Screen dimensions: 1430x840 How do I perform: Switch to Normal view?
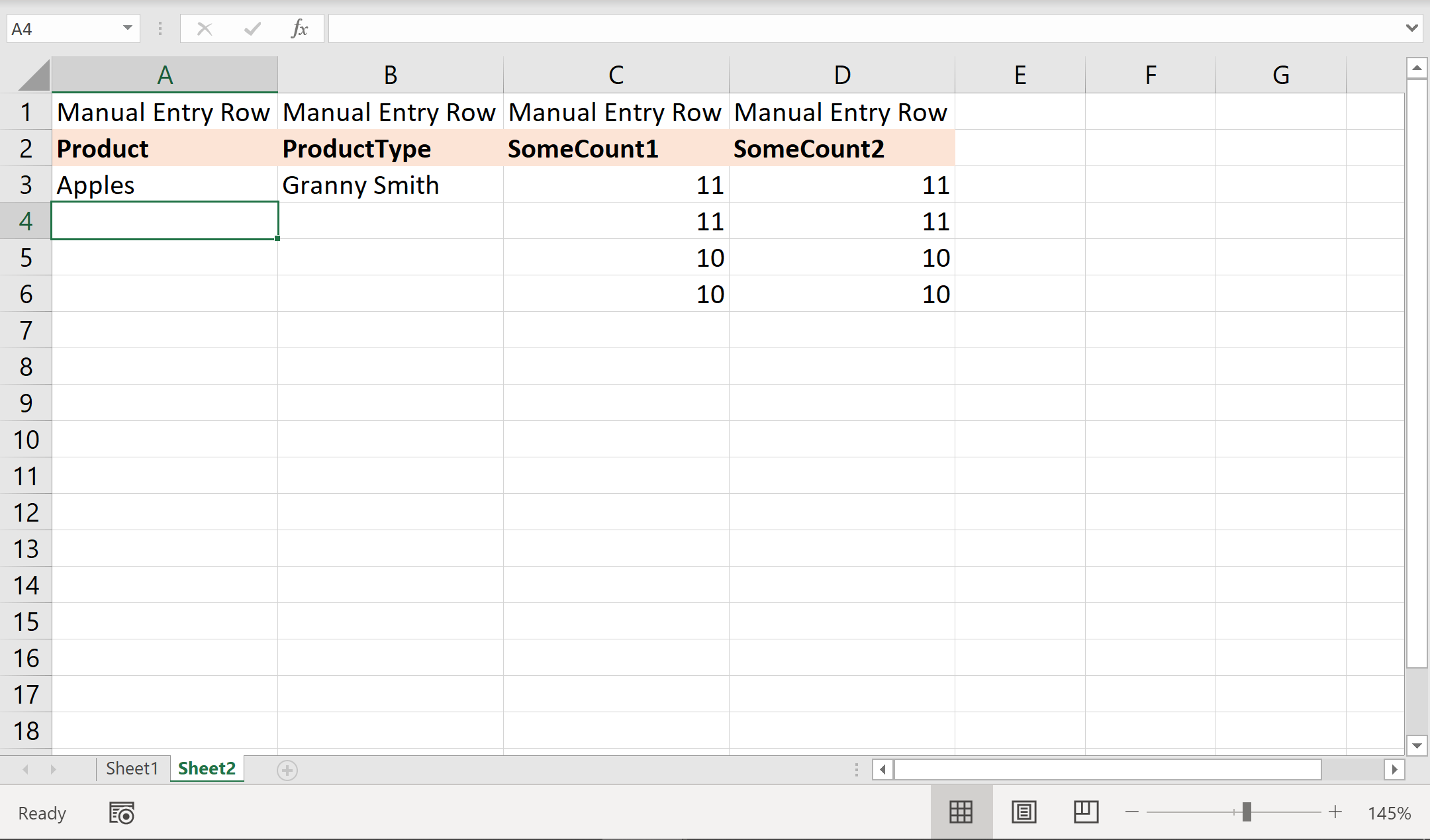[961, 812]
